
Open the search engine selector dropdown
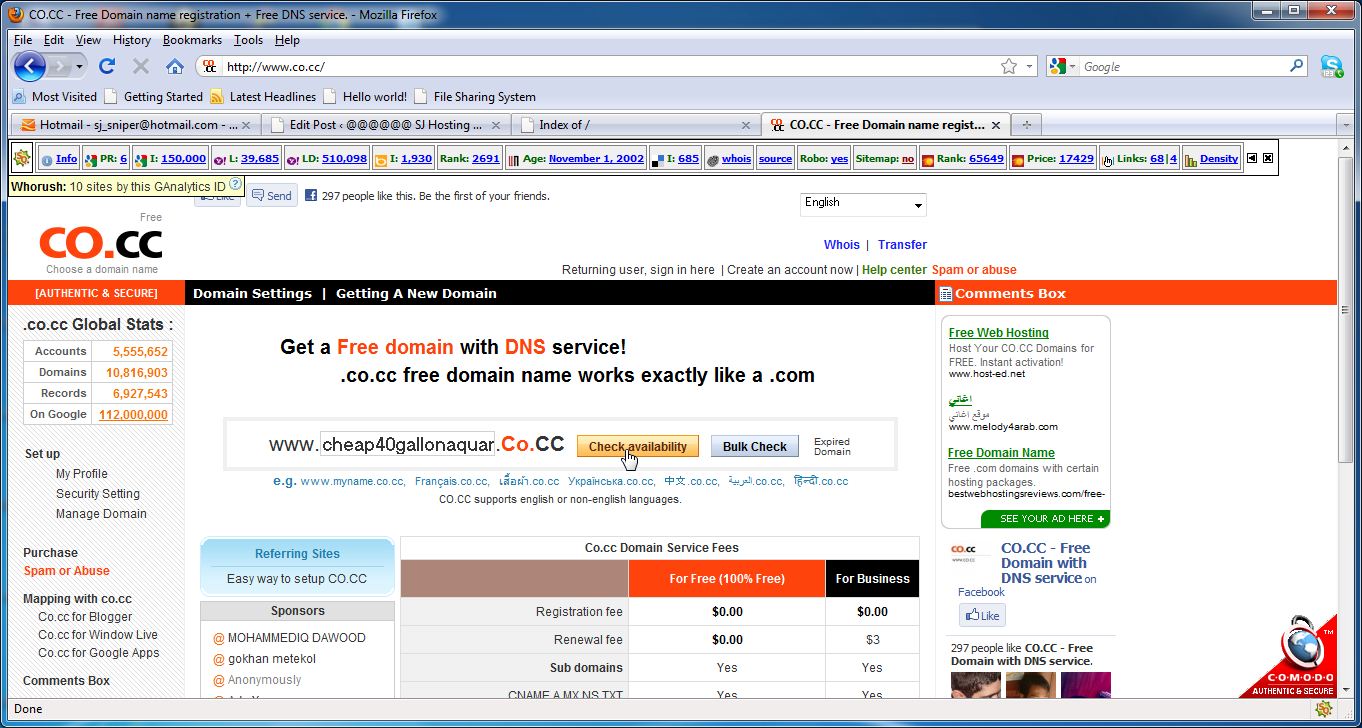1073,66
